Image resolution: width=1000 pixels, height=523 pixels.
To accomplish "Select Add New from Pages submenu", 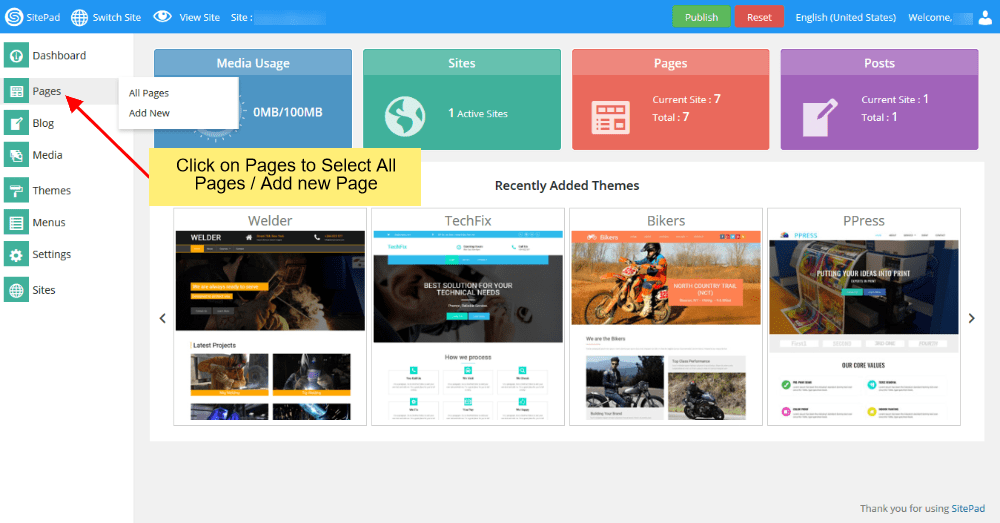I will [149, 113].
